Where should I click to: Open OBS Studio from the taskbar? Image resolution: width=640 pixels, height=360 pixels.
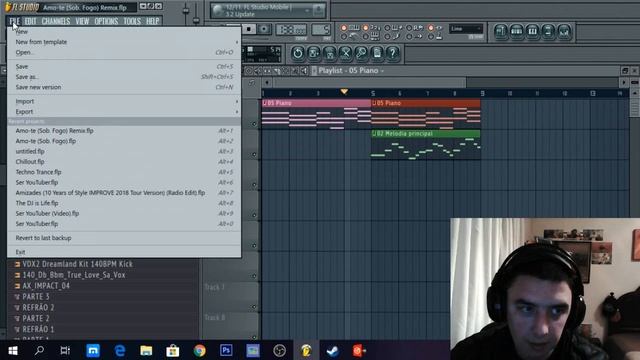279,350
